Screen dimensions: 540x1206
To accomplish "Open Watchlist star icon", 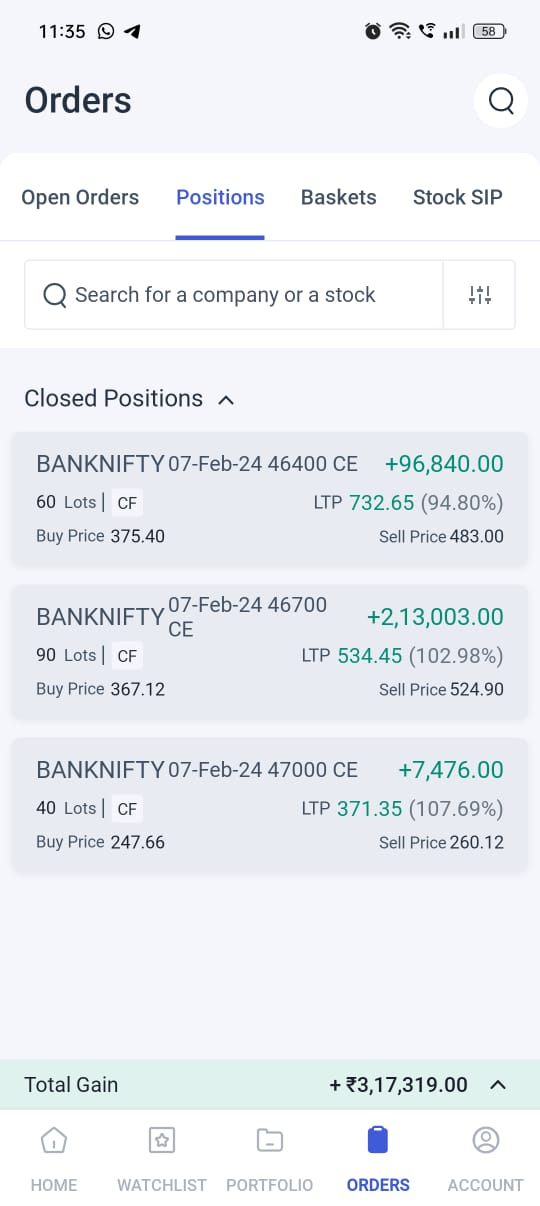I will point(162,1140).
